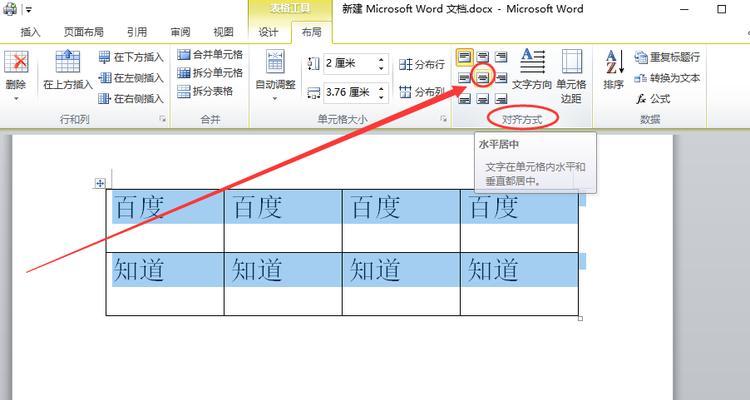The width and height of the screenshot is (750, 400).
Task: Click 公式 formula button
Action: (653, 99)
